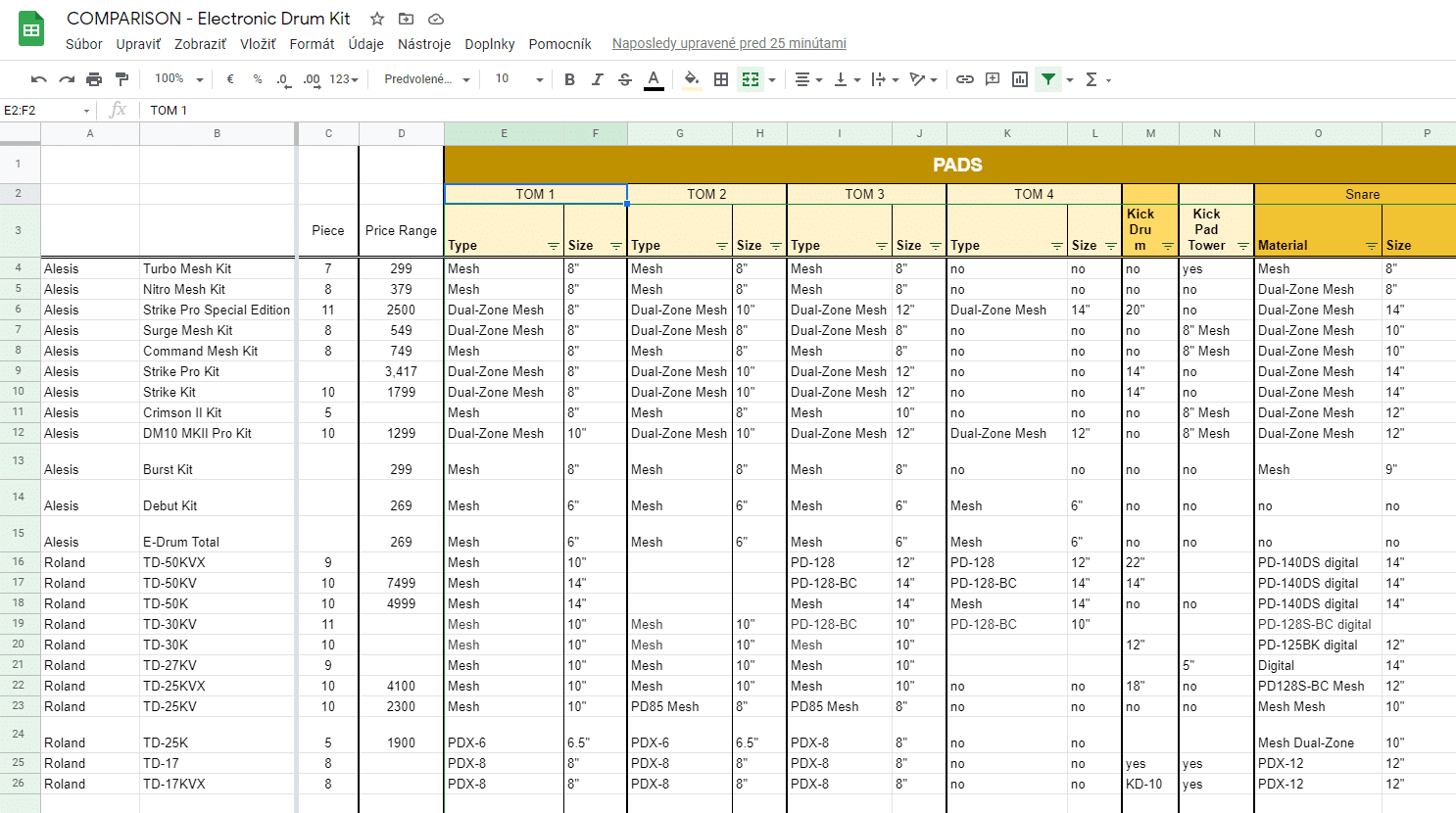Viewport: 1456px width, 813px height.
Task: Select the paint format roller tool
Action: 121,79
